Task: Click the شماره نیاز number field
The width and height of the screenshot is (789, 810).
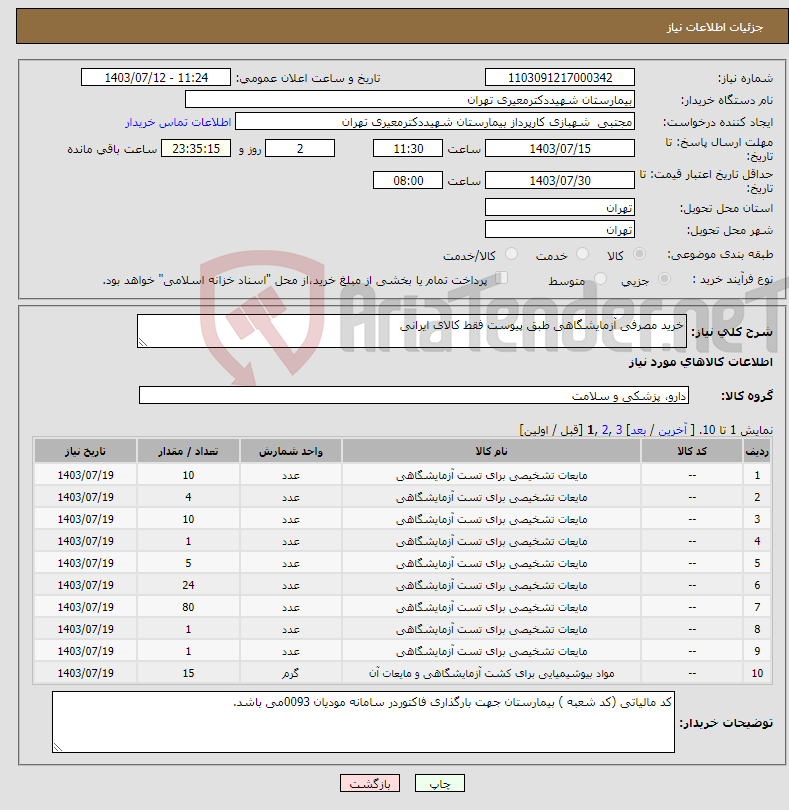Action: 560,77
